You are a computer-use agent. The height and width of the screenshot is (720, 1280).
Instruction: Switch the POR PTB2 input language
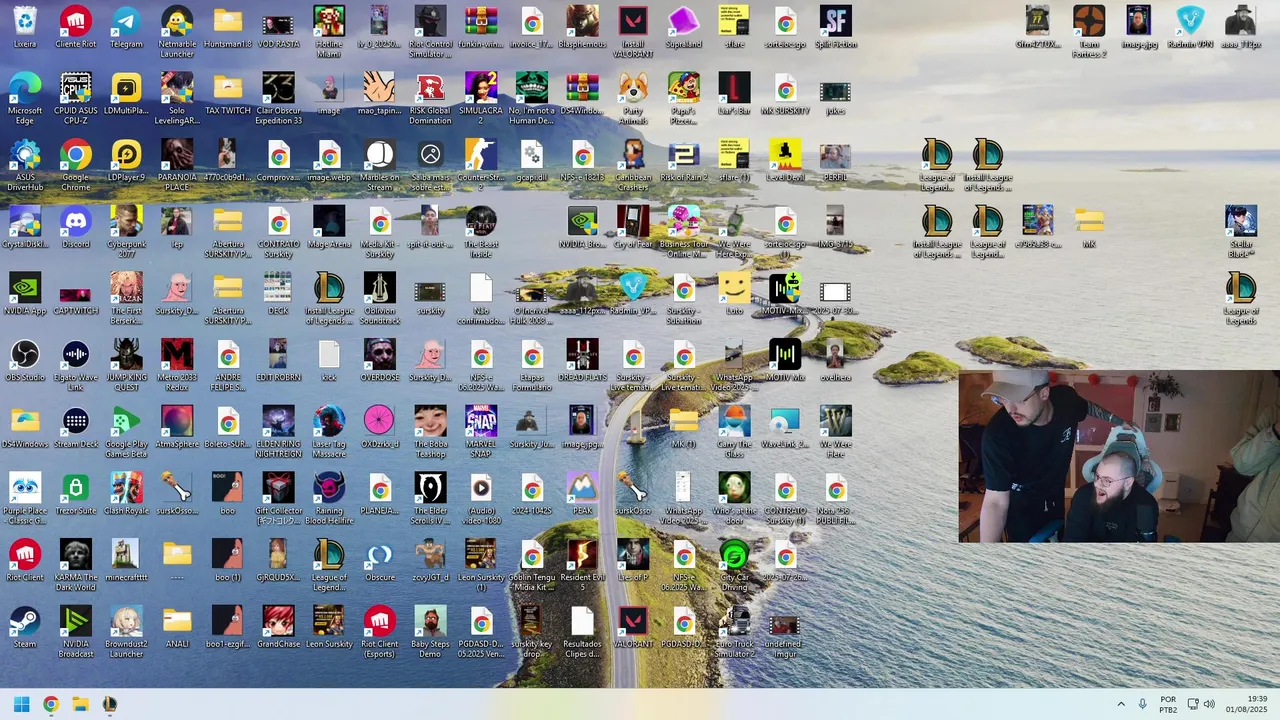click(1168, 704)
